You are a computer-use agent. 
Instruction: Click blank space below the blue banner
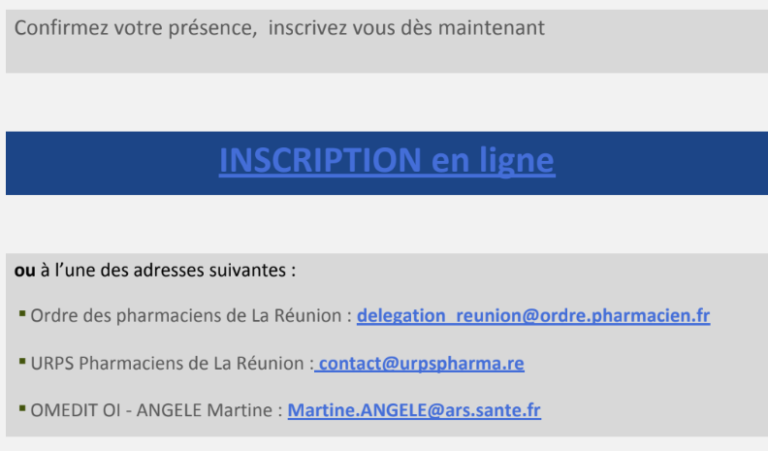click(387, 224)
